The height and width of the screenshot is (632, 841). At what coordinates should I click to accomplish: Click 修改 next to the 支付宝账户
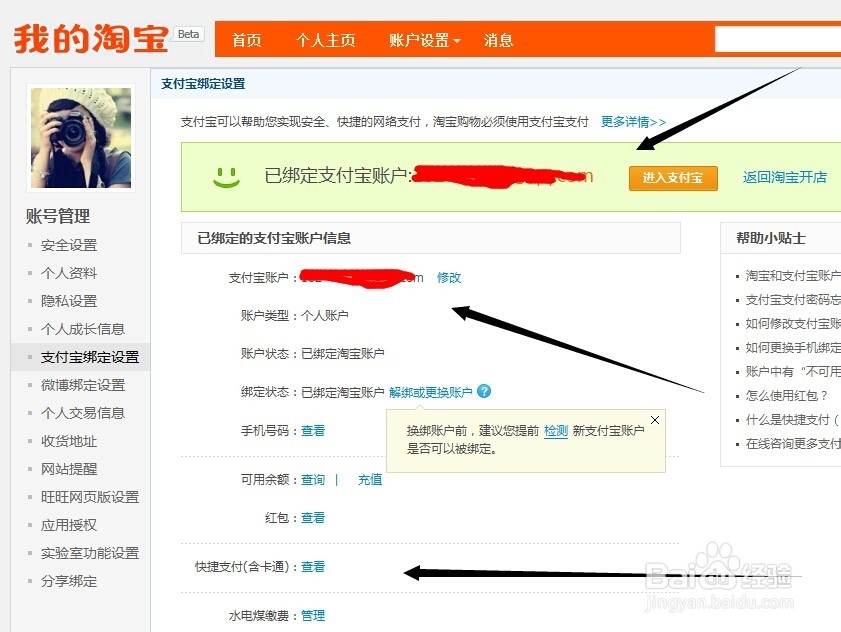click(x=449, y=277)
